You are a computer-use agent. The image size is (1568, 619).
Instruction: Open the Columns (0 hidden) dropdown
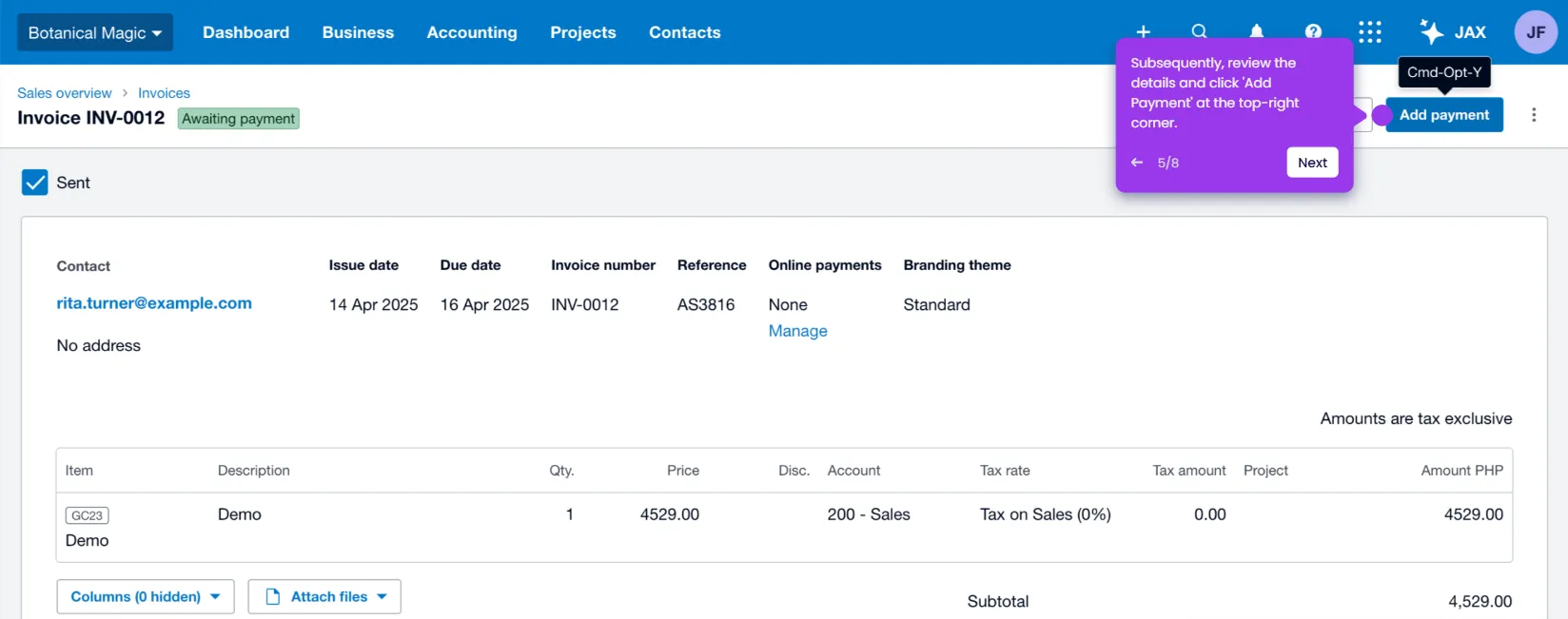(x=146, y=597)
